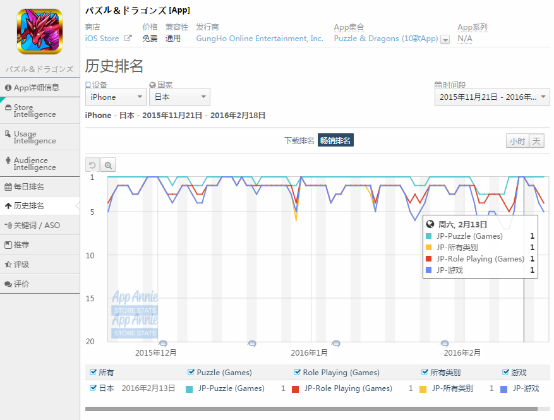
Task: Click the JP-Role Playing red legend swatch
Action: coord(295,389)
